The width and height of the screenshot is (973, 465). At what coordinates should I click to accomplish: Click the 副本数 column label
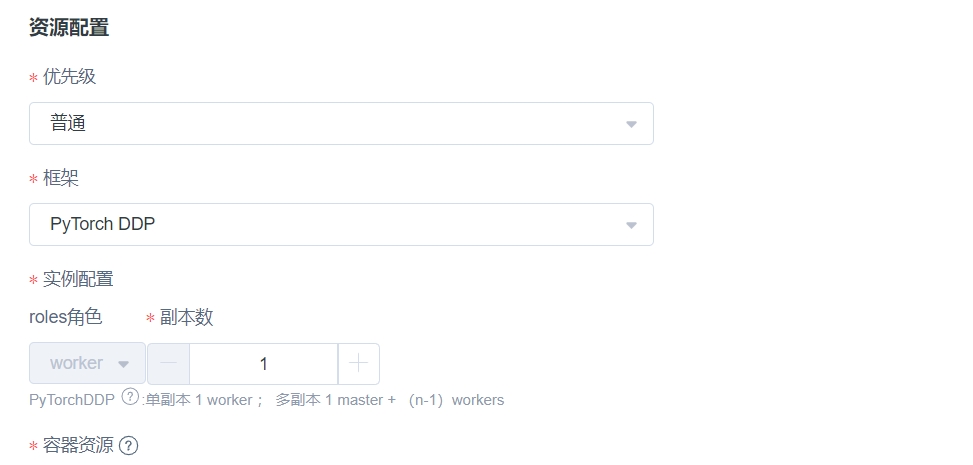186,317
